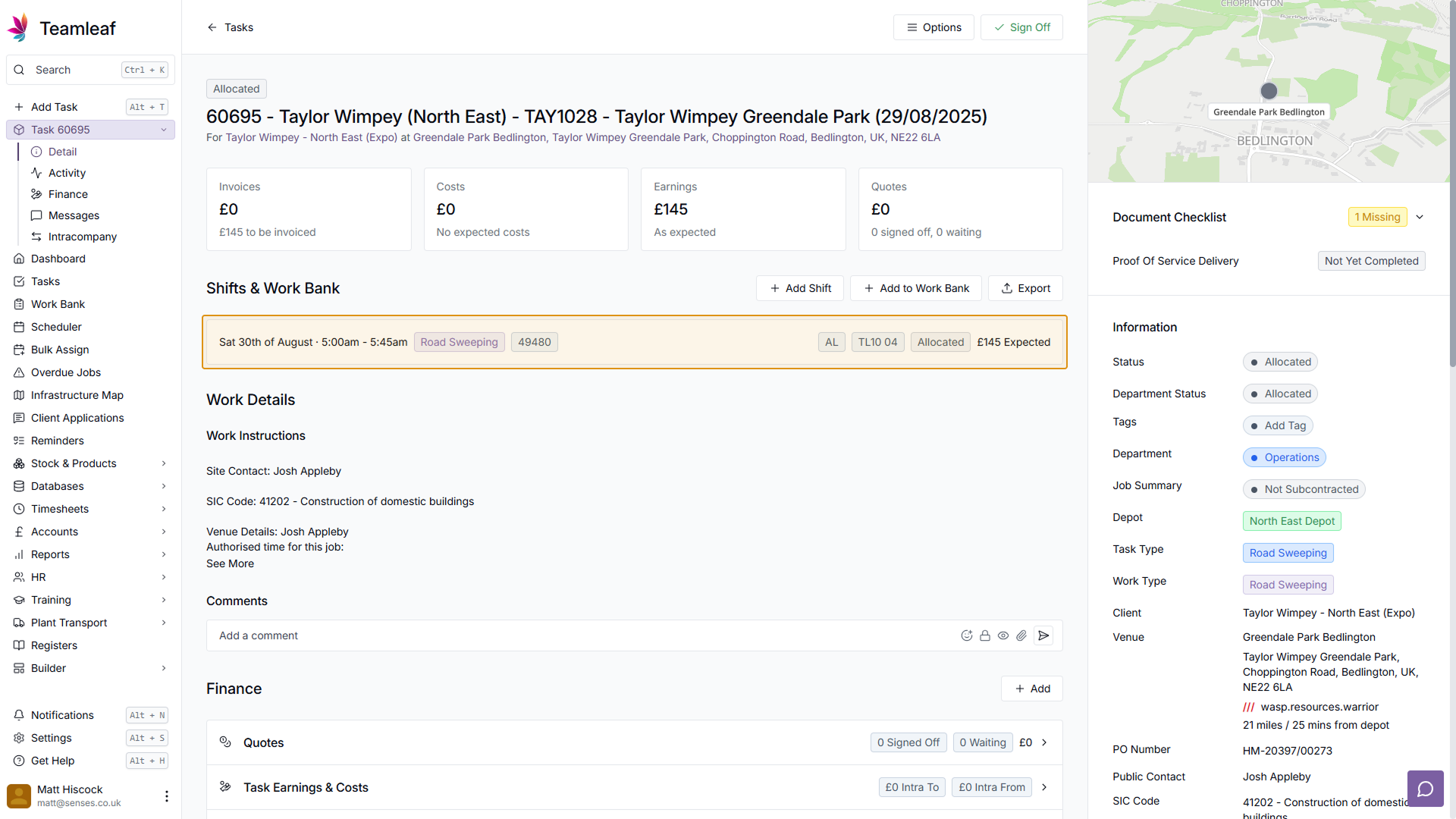This screenshot has height=819, width=1456.
Task: Click the Sign Off button
Action: coord(1021,27)
